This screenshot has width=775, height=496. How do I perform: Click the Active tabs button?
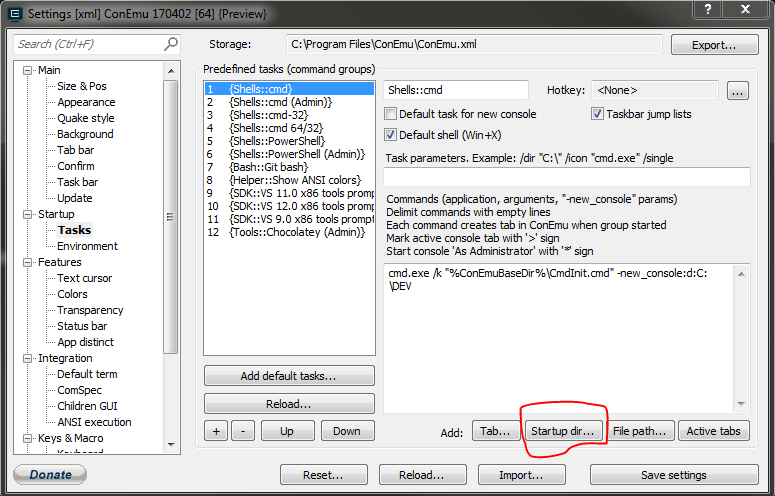point(714,431)
